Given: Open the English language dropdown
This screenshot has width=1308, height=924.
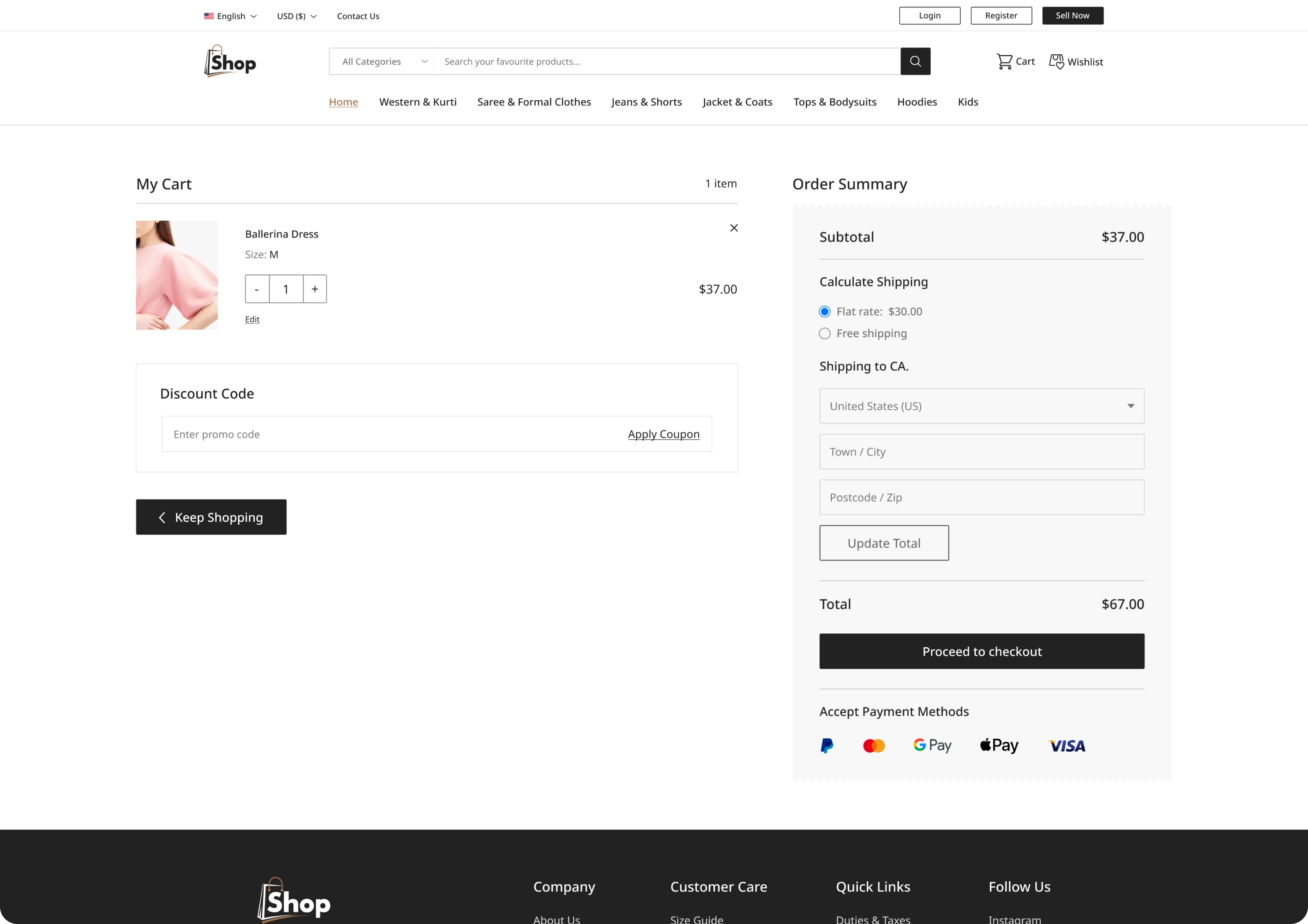Looking at the screenshot, I should pos(231,16).
